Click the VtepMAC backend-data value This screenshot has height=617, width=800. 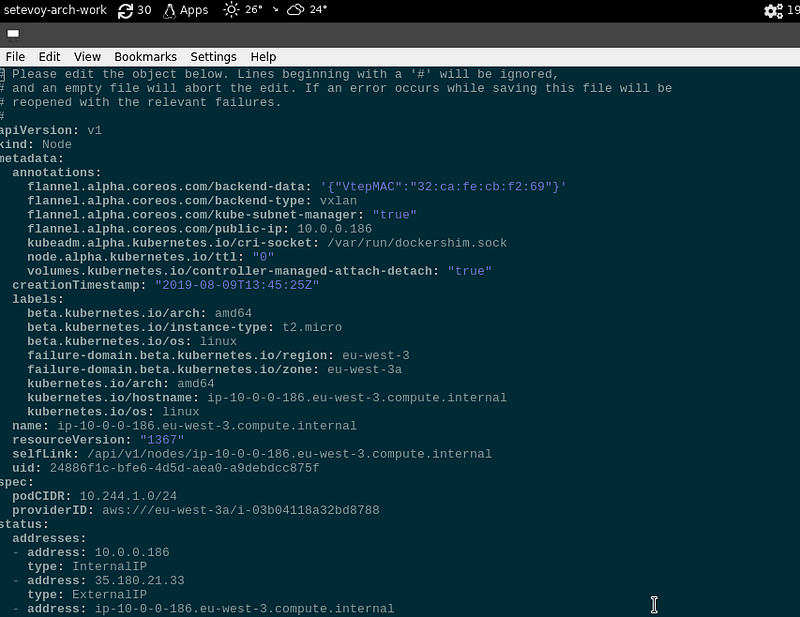tap(443, 187)
